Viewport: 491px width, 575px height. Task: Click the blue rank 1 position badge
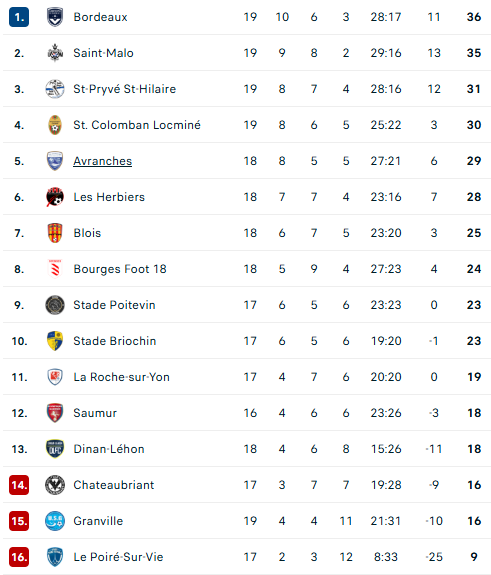point(19,17)
